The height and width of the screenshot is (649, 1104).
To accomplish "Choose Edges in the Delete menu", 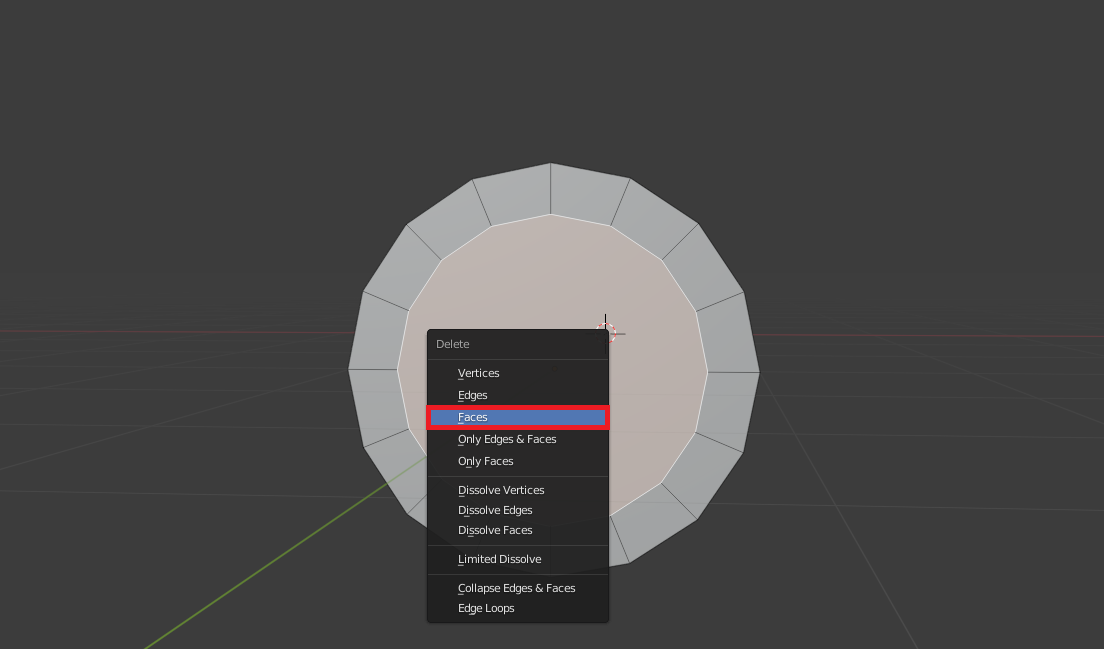I will click(518, 395).
